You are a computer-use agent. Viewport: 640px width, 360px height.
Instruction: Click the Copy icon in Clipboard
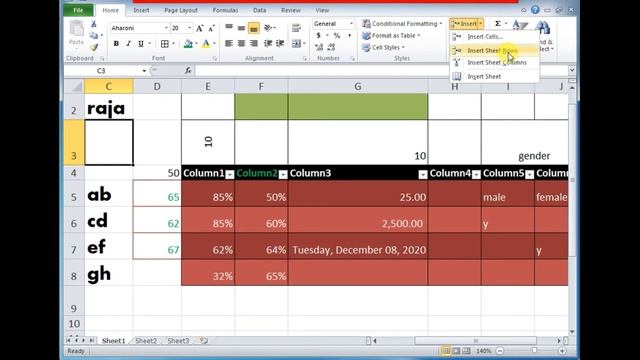point(94,36)
